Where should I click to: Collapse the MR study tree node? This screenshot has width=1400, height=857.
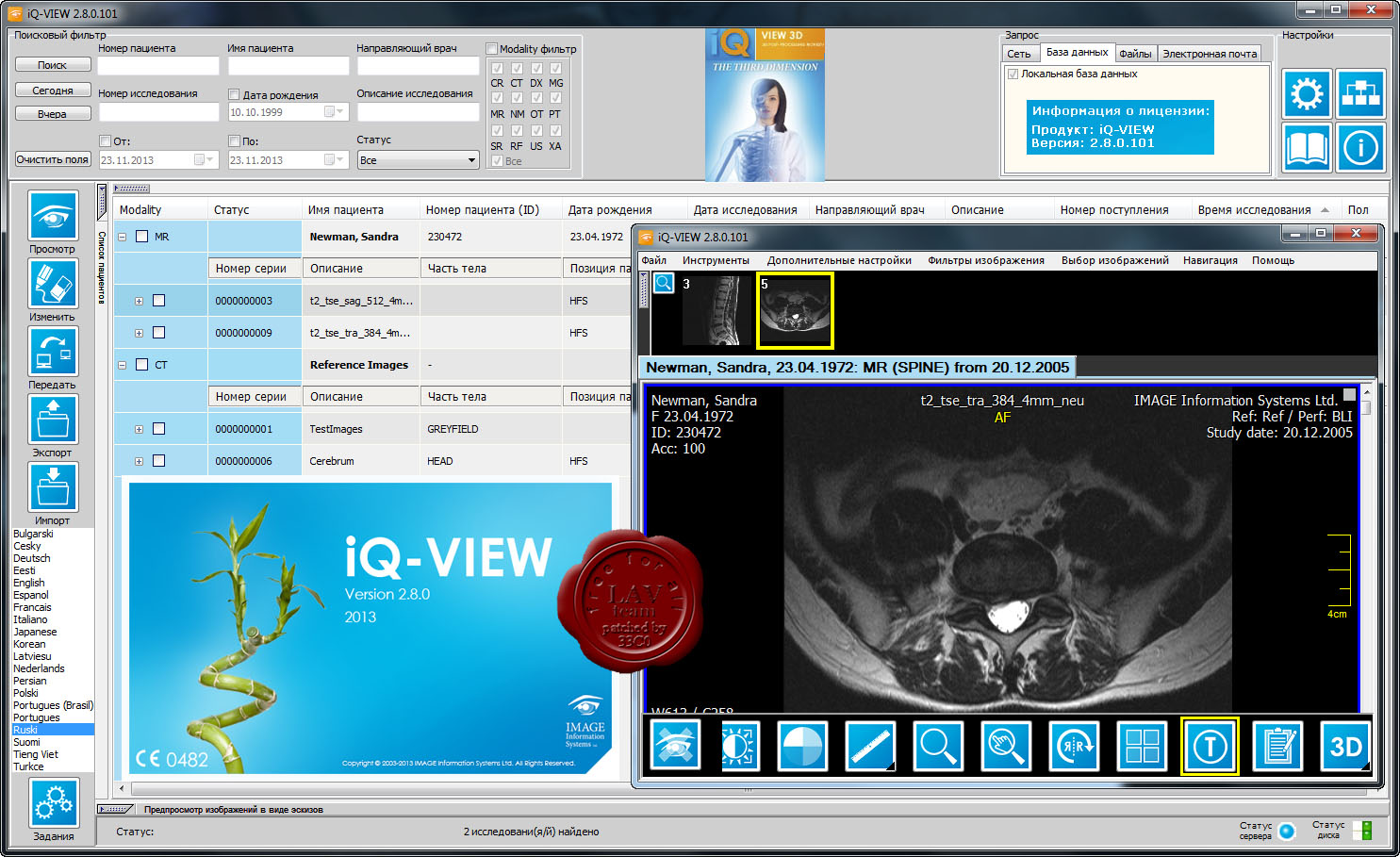point(122,237)
